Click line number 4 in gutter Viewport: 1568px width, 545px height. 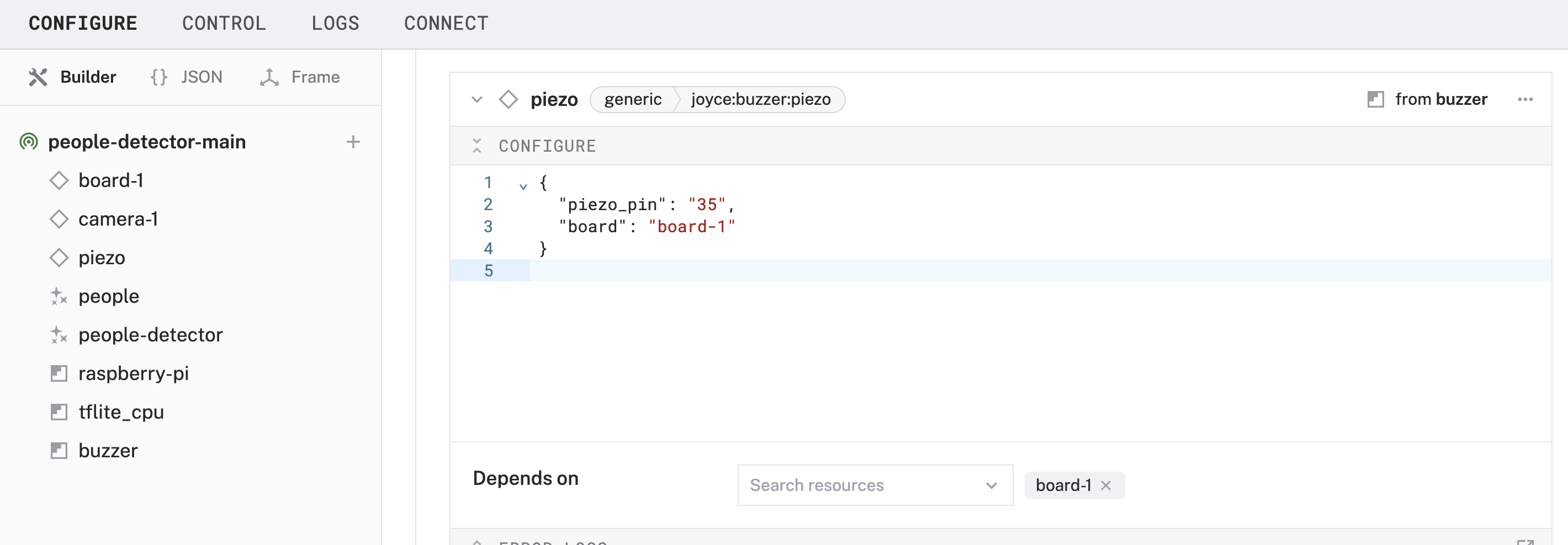point(488,248)
